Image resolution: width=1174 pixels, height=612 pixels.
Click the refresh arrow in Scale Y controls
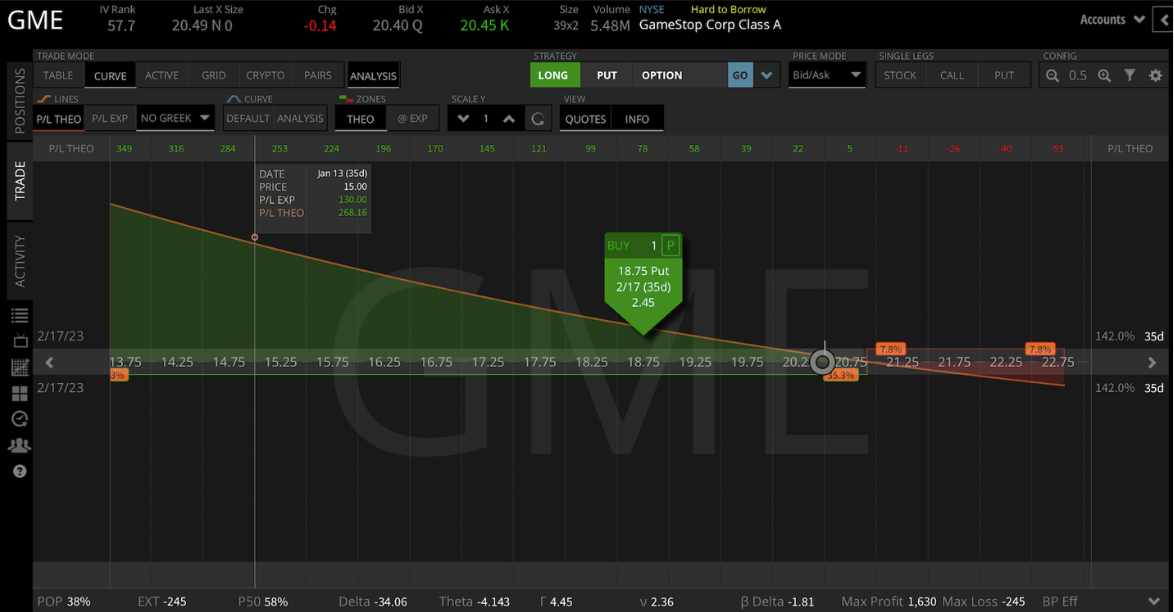click(537, 118)
